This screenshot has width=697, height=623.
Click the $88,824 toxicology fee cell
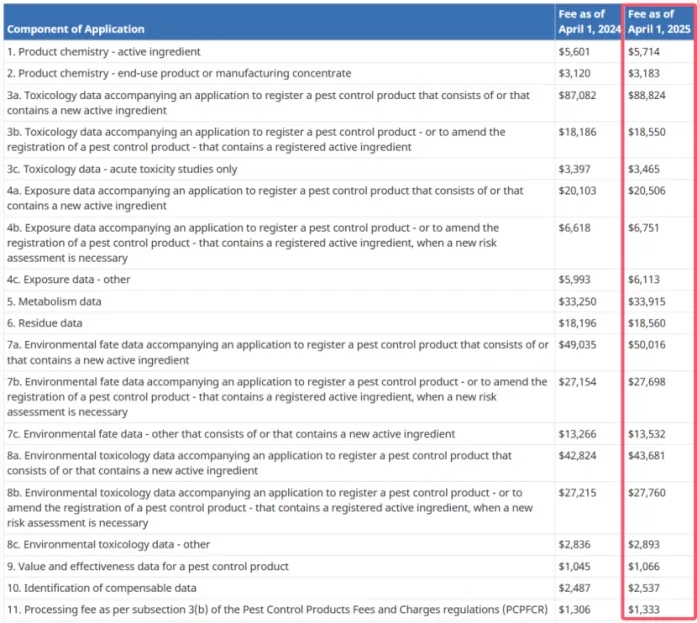point(648,95)
